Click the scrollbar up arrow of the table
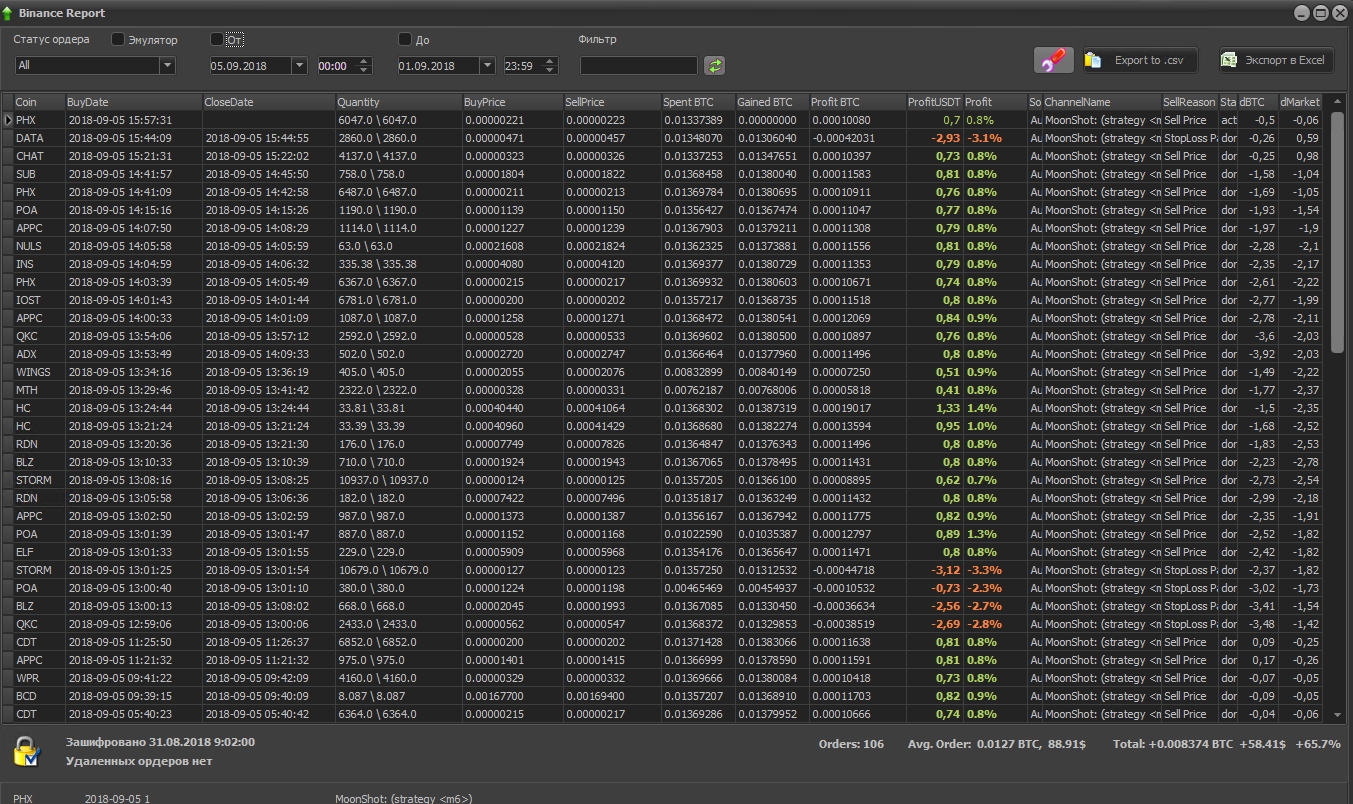 tap(1338, 101)
